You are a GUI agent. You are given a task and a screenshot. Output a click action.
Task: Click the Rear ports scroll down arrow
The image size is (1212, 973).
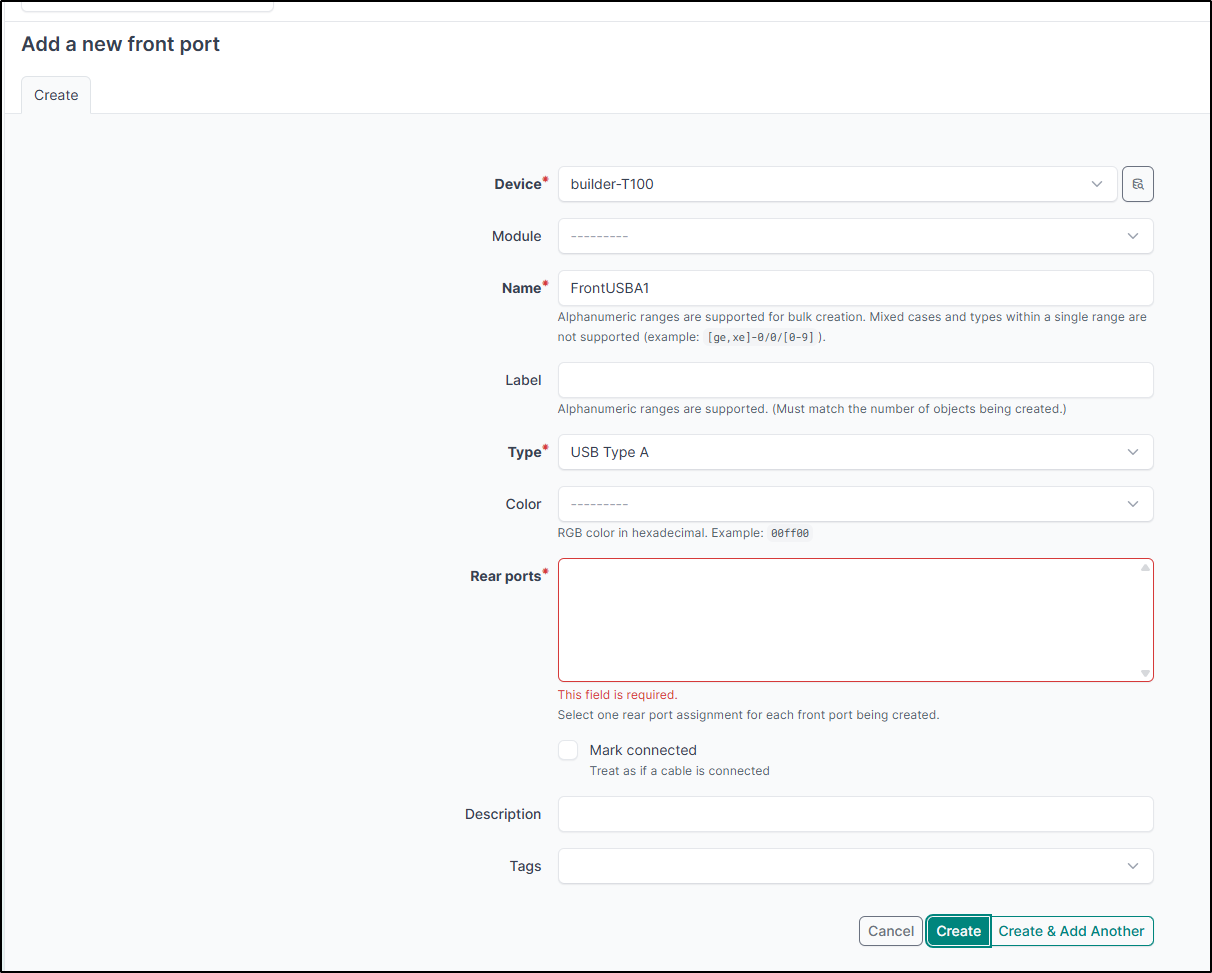[x=1145, y=673]
